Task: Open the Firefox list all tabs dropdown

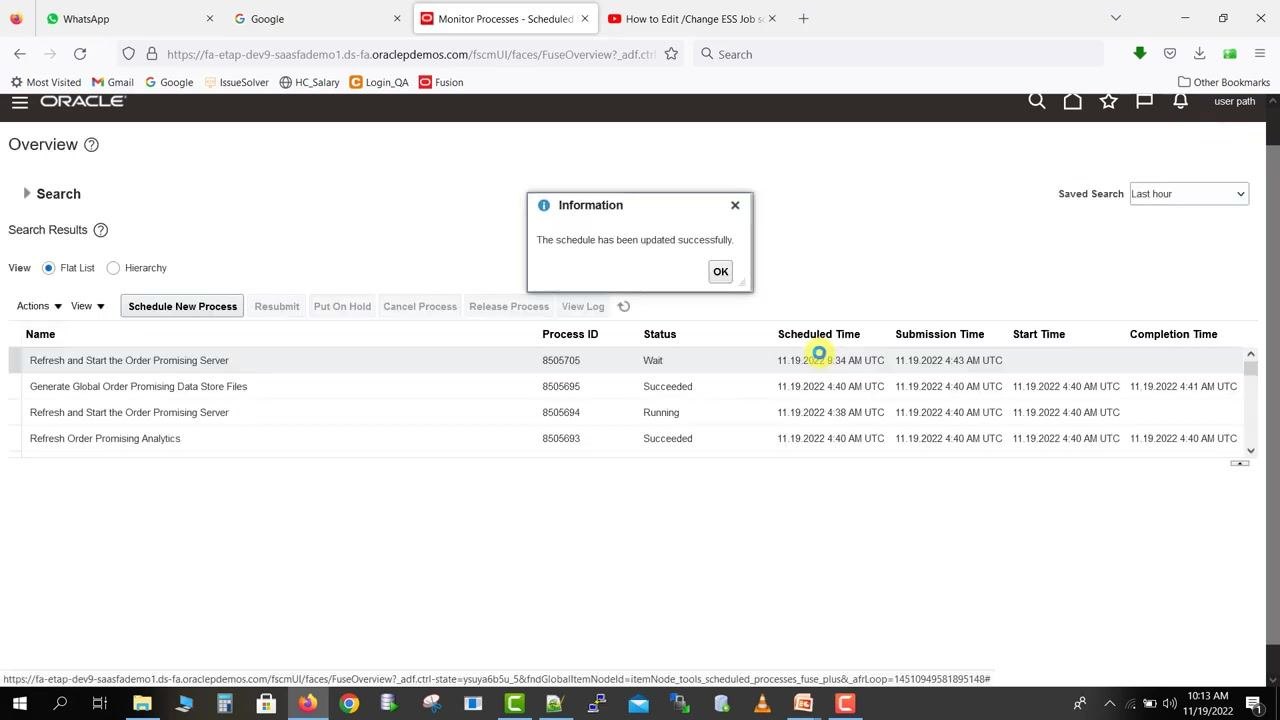Action: [1116, 18]
